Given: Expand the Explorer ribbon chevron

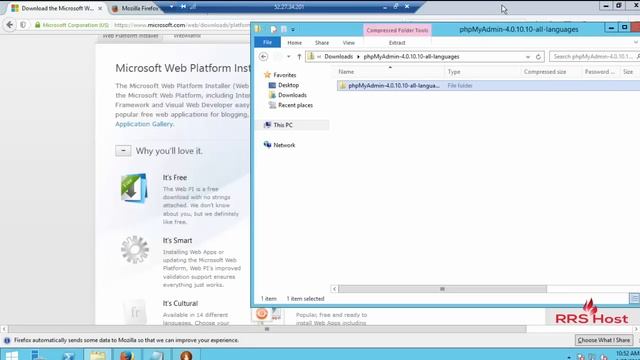Looking at the screenshot, I should [636, 42].
